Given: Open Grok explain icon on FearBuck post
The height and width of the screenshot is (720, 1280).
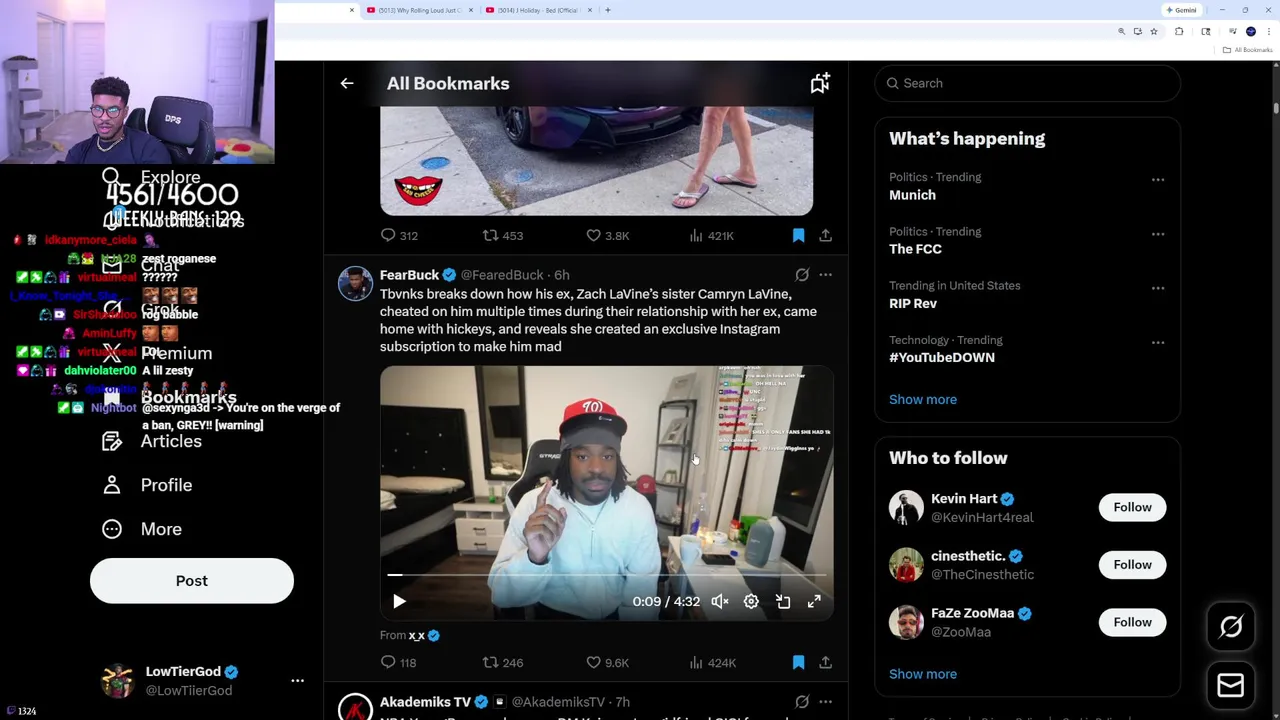Looking at the screenshot, I should [802, 275].
